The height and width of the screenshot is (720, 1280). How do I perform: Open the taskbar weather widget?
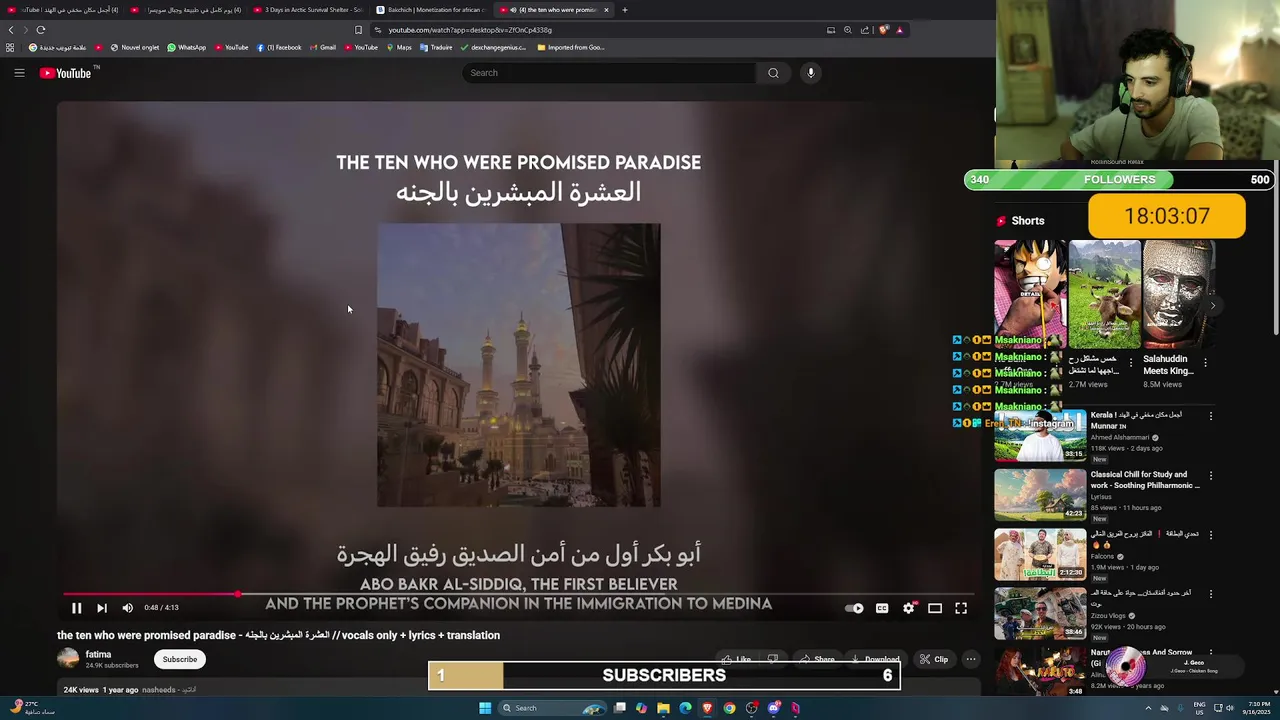click(32, 708)
